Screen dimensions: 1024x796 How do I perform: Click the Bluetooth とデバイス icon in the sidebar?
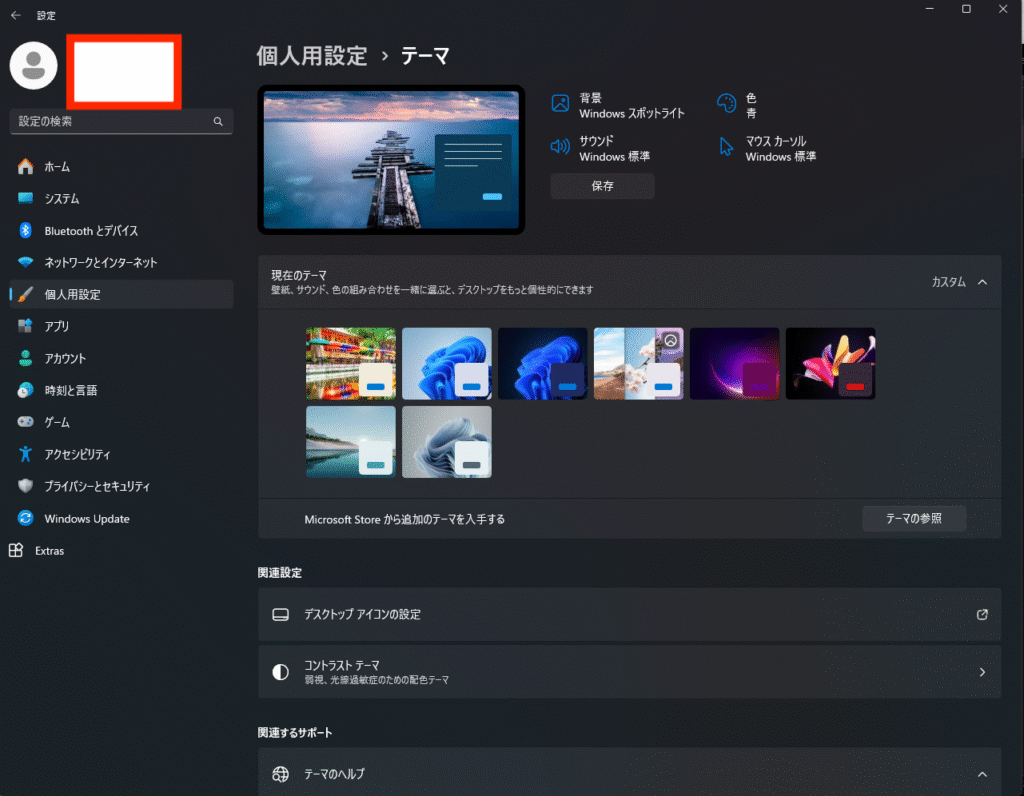point(26,231)
